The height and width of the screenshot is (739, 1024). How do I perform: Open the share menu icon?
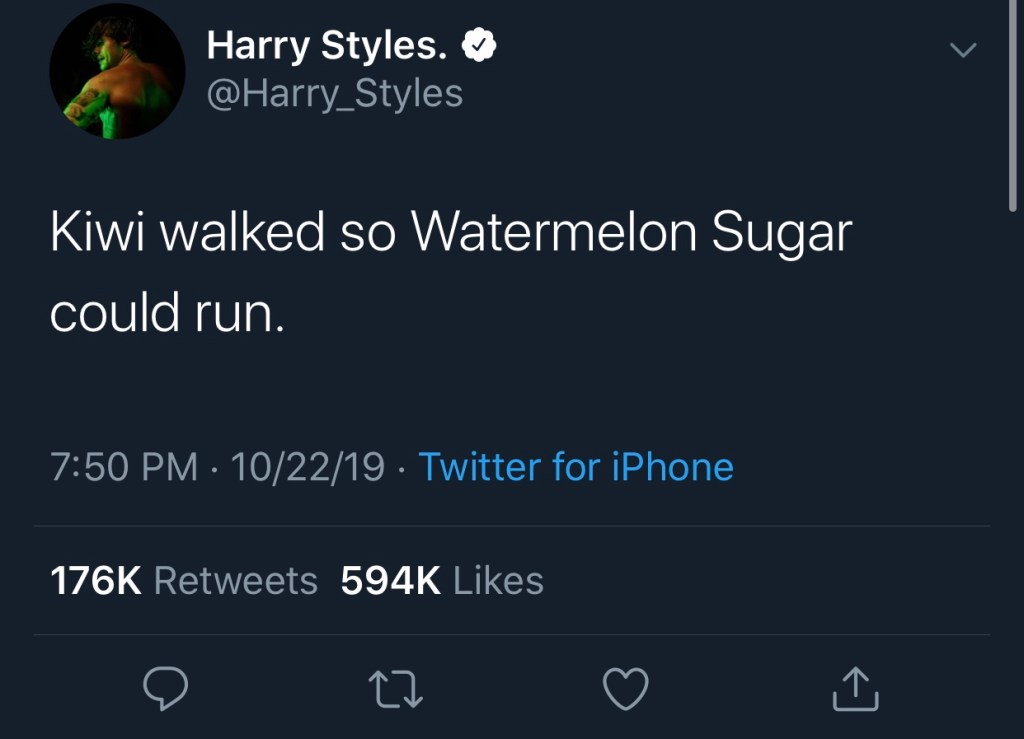[x=856, y=688]
